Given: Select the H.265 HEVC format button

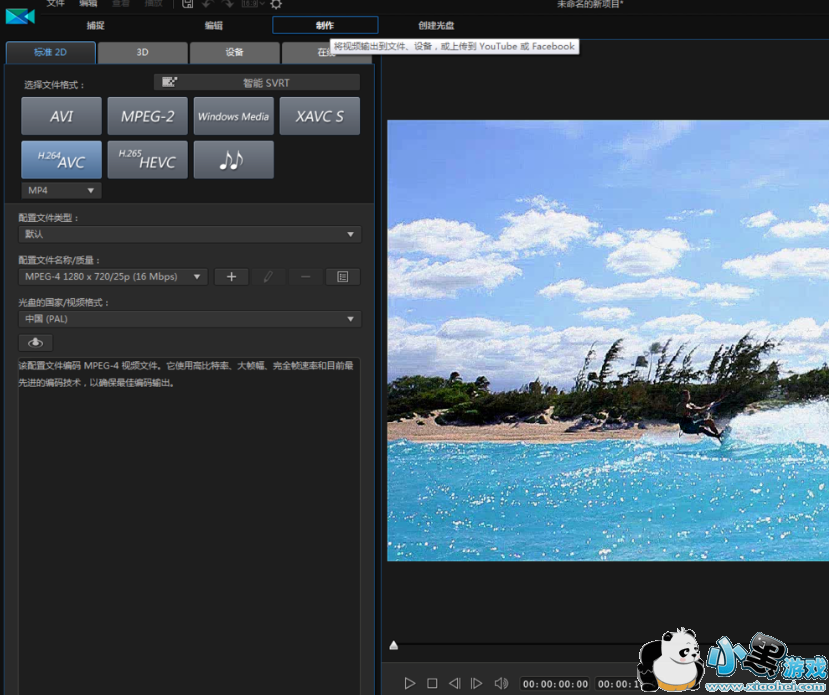Looking at the screenshot, I should [147, 159].
